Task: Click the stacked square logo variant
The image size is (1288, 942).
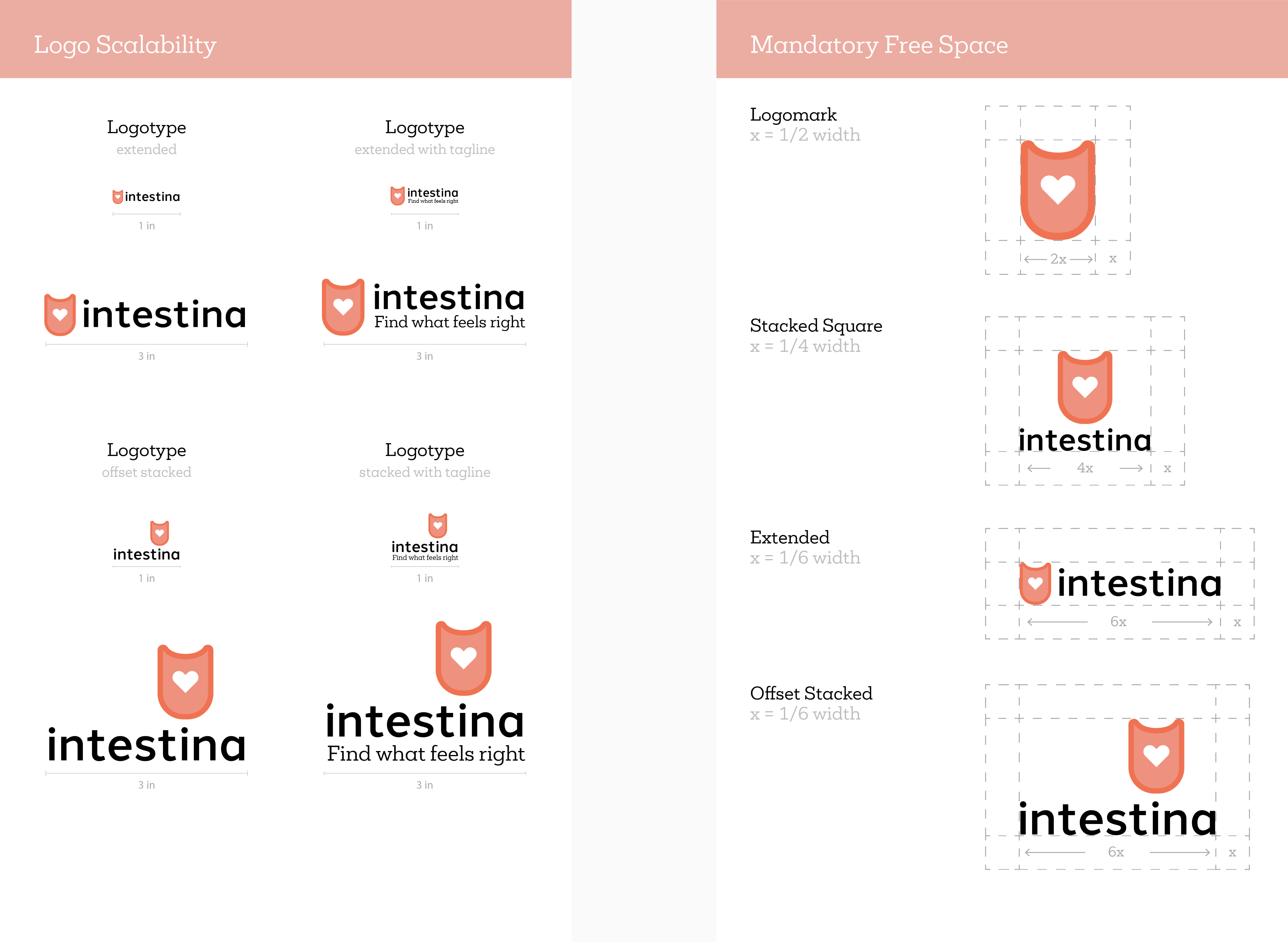Action: (1075, 400)
